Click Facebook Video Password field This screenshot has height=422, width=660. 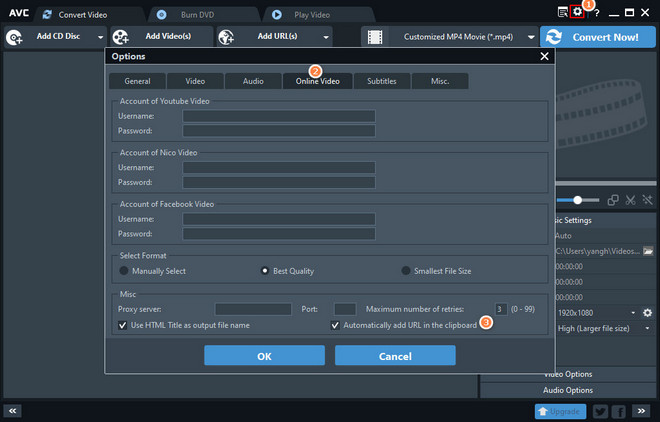[279, 234]
